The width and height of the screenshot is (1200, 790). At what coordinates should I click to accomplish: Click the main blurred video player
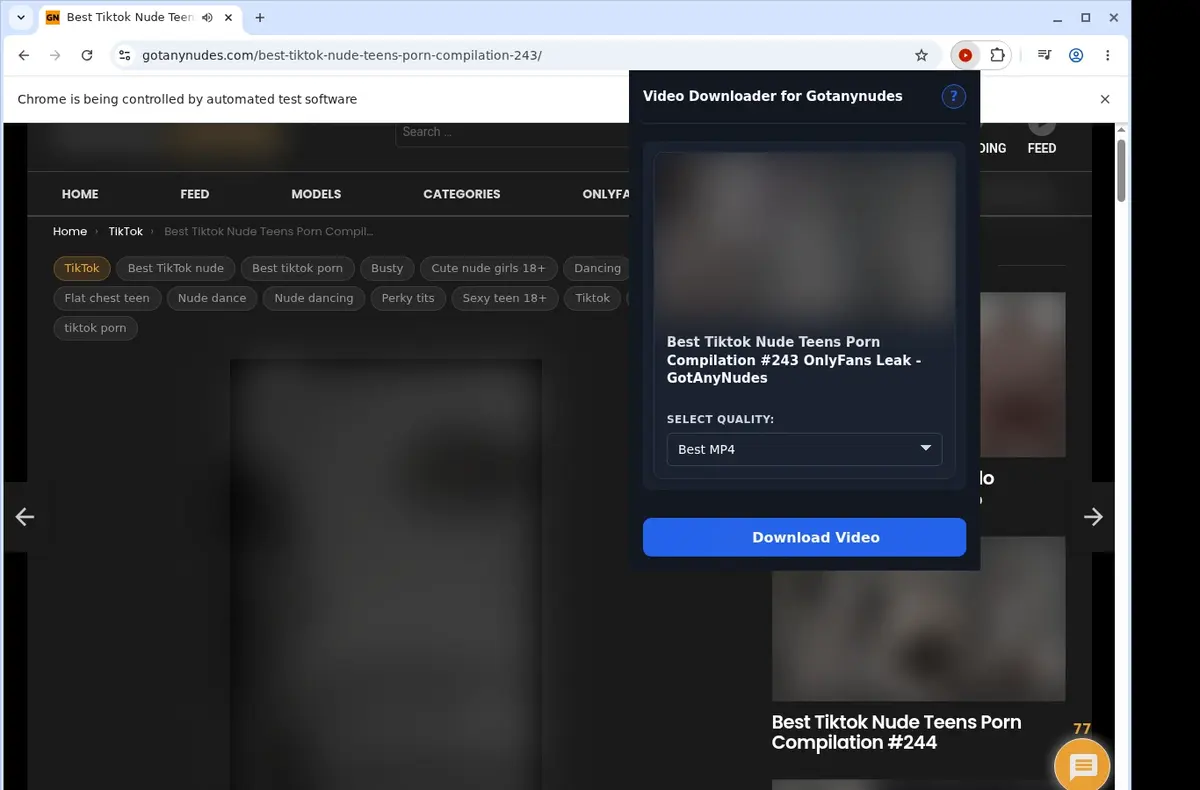pos(386,575)
